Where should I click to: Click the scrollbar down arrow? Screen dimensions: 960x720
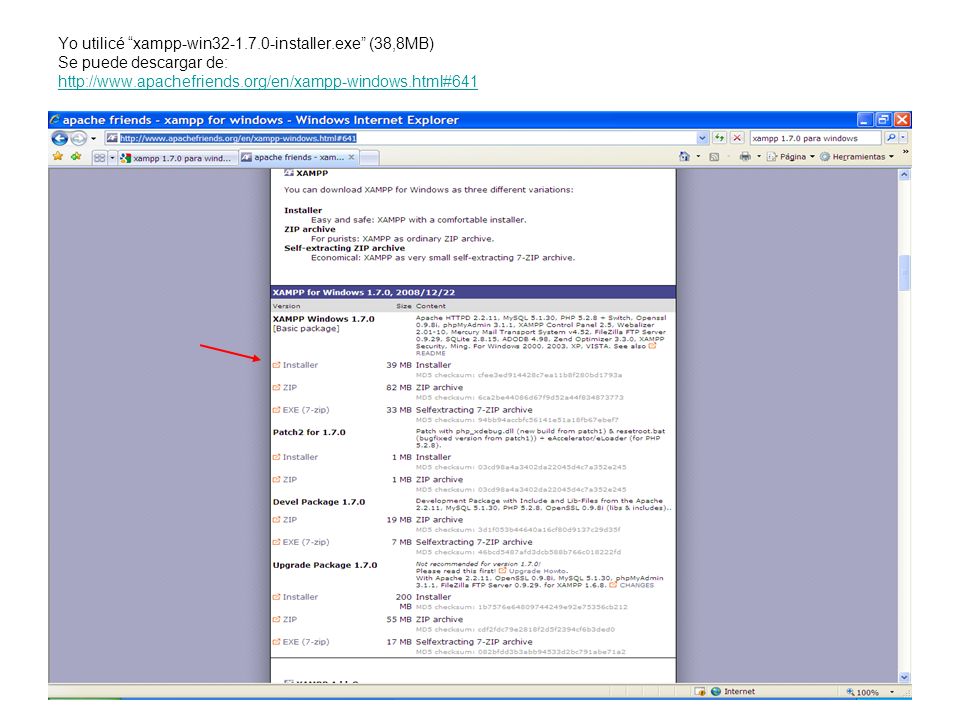click(x=904, y=677)
